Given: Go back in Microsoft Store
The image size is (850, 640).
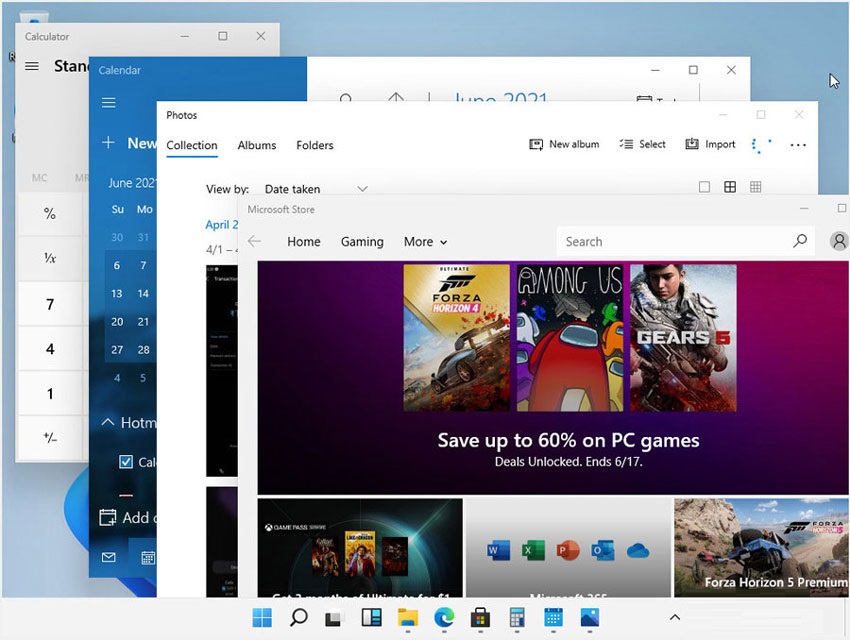Looking at the screenshot, I should click(254, 241).
